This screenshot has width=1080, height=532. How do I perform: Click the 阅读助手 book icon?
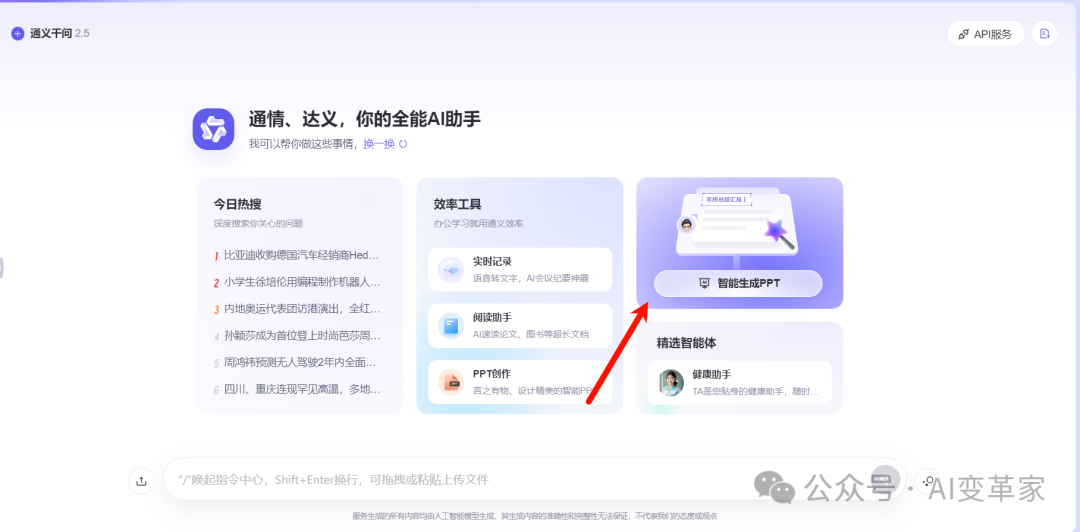(450, 326)
